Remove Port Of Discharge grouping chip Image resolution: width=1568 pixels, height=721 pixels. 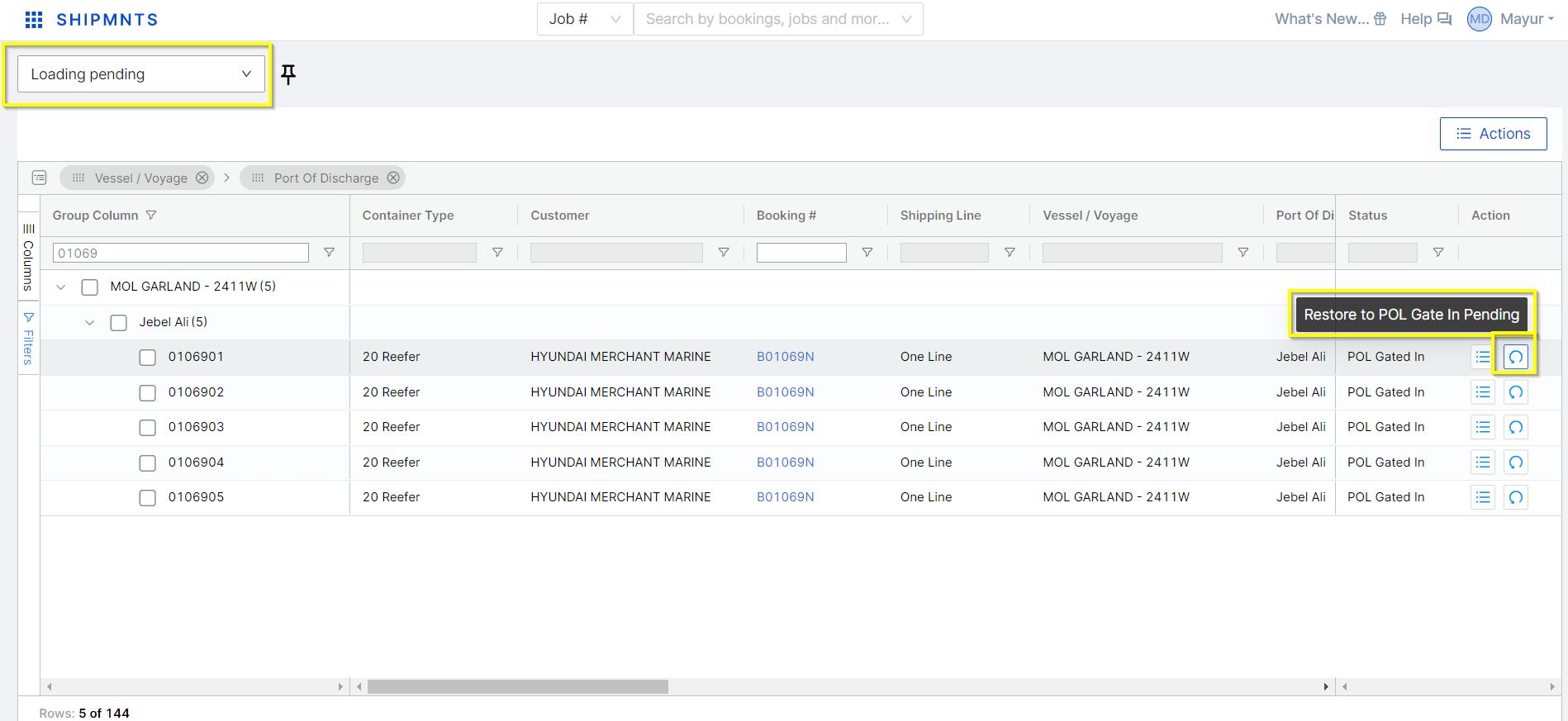[393, 178]
